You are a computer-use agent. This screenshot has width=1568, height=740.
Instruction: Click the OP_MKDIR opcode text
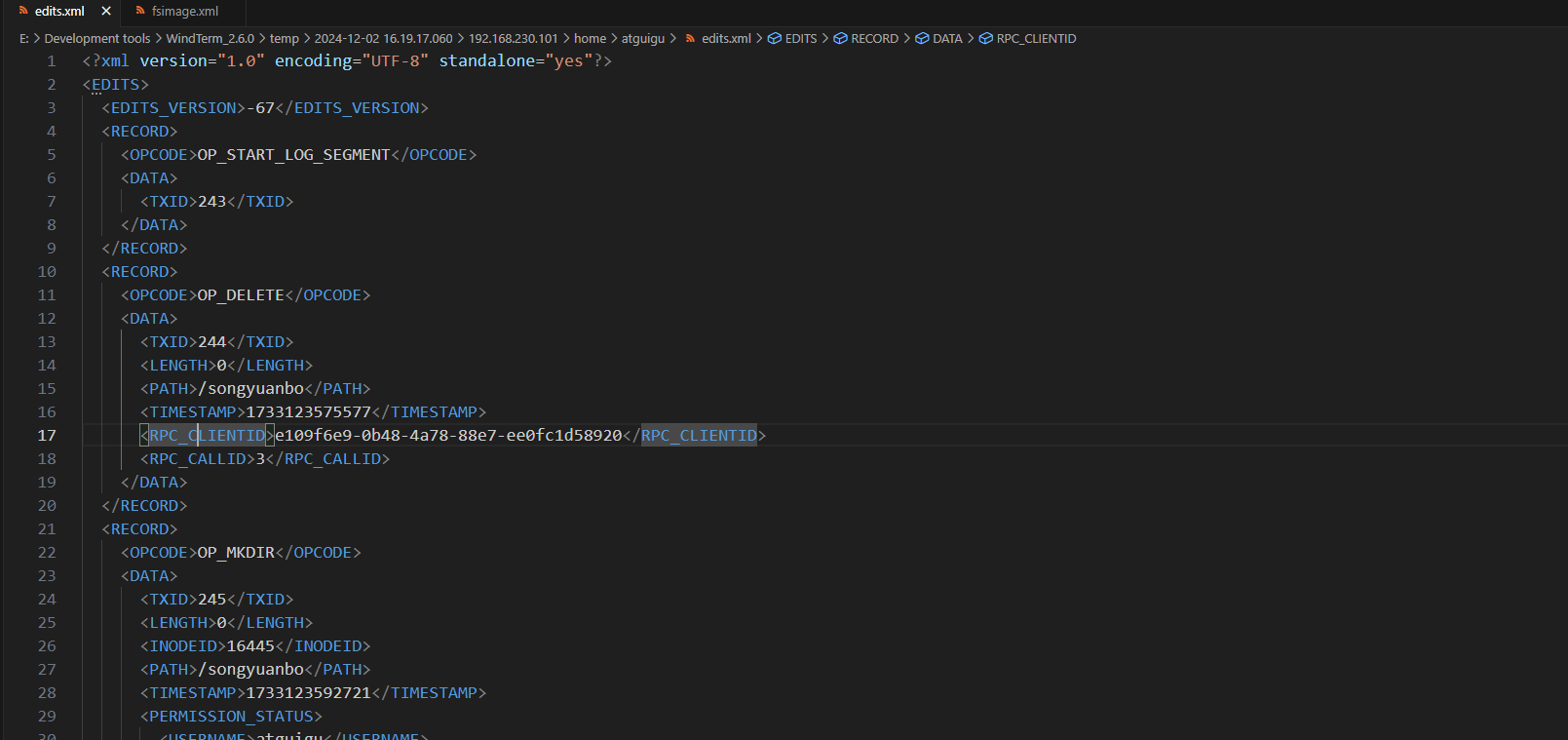(236, 553)
